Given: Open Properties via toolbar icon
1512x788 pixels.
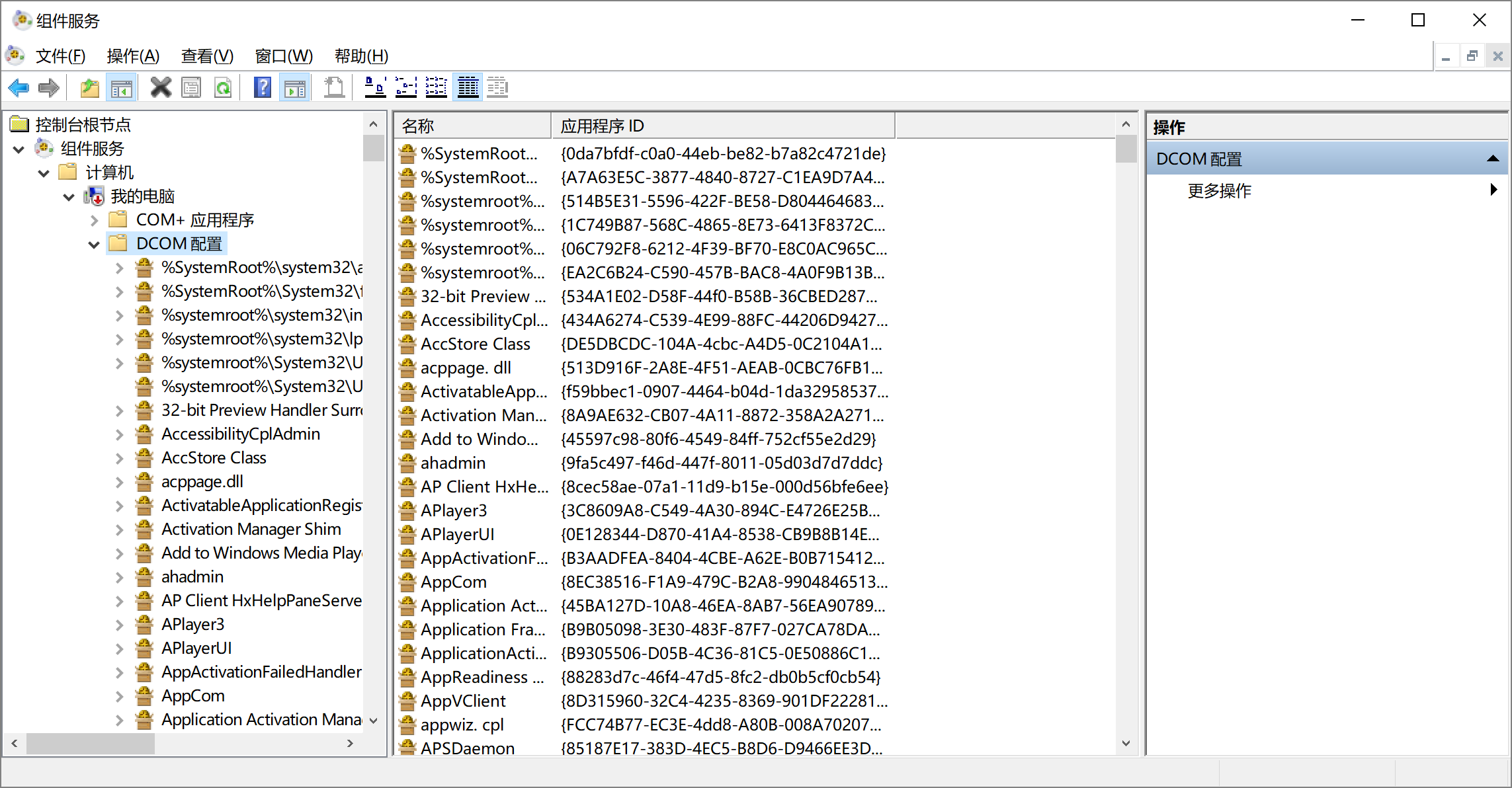Looking at the screenshot, I should tap(191, 87).
